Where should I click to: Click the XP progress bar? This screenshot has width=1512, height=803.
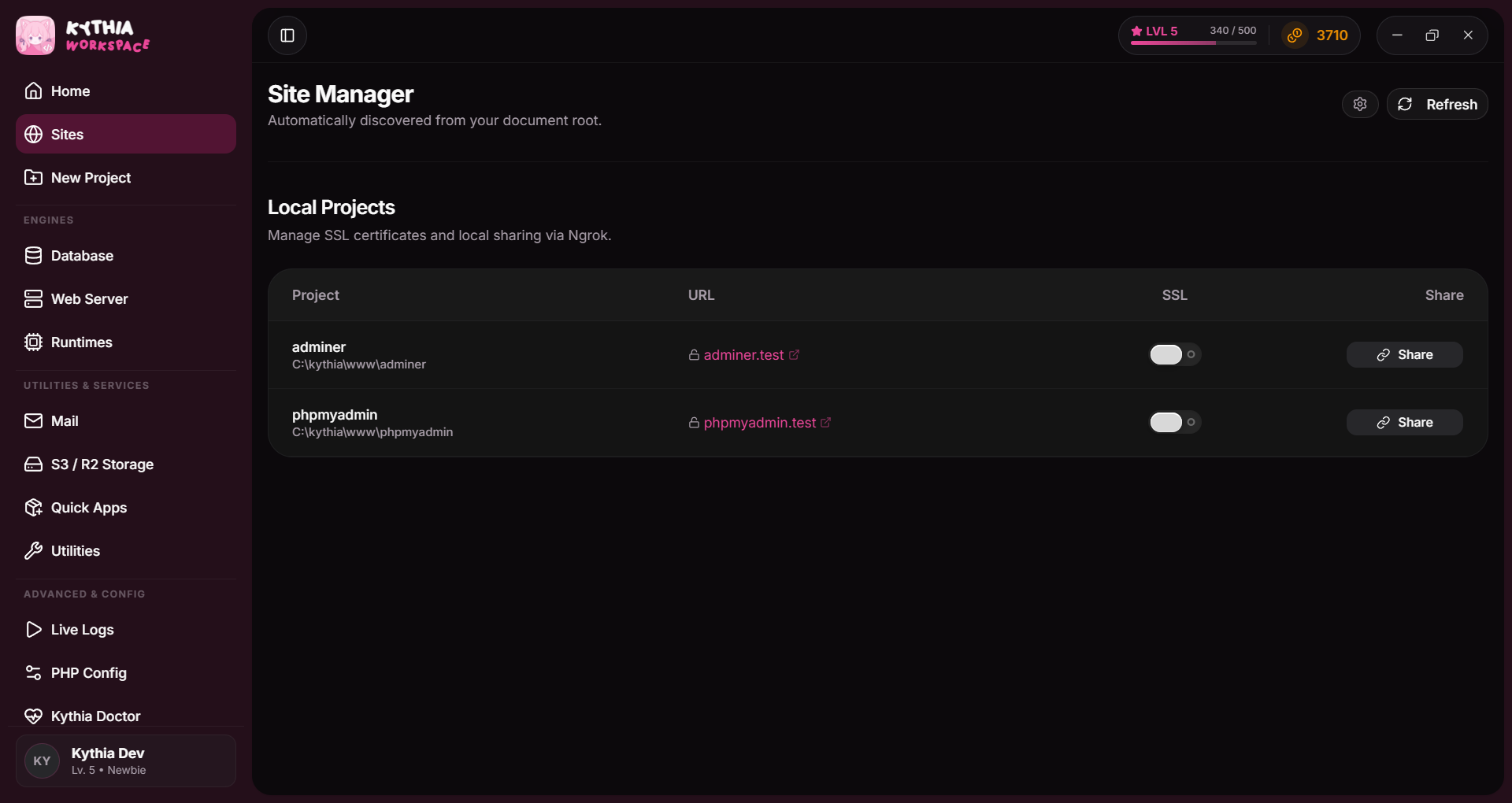(x=1194, y=43)
